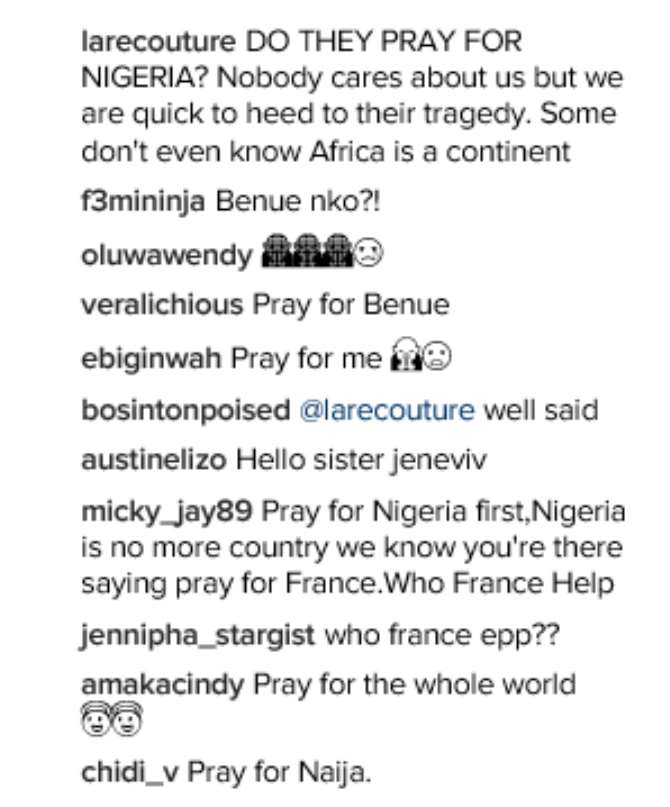Click the first face emoji under amakacindy's comment
Viewport: 670px width, 807px height.
(96, 719)
